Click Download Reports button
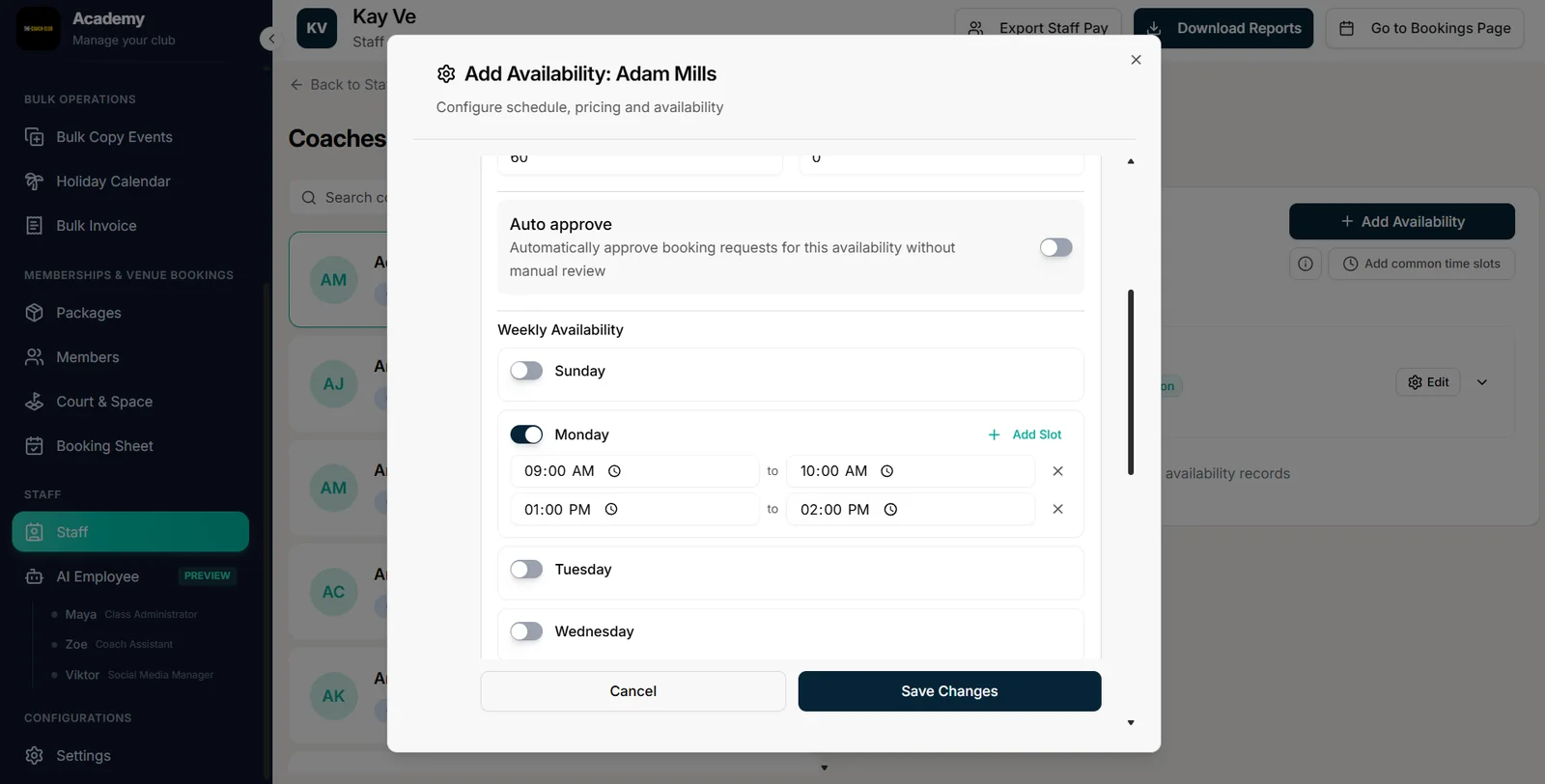Screen dimensions: 1545x784 click(1223, 28)
